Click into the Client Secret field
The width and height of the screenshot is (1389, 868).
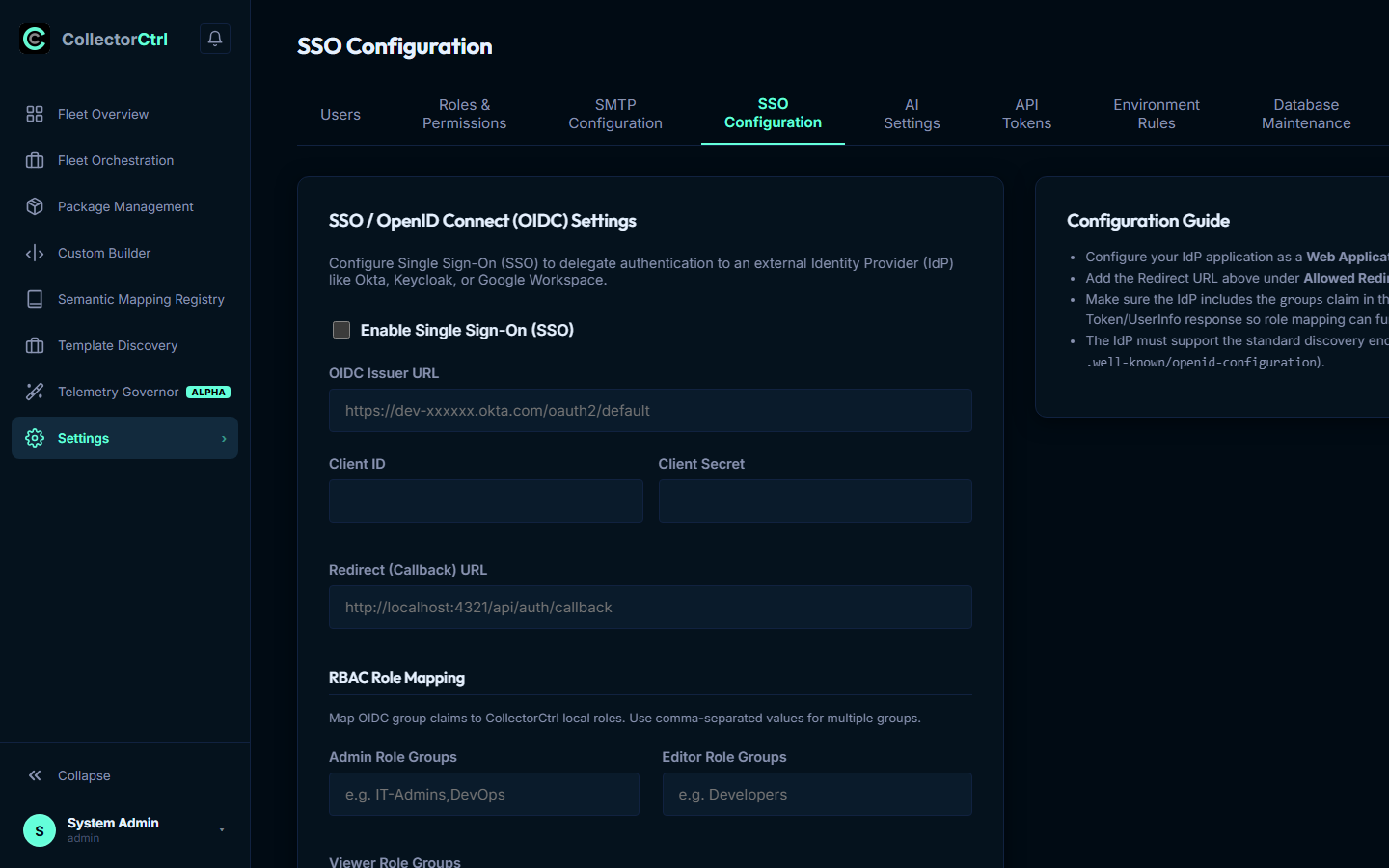[x=815, y=502]
